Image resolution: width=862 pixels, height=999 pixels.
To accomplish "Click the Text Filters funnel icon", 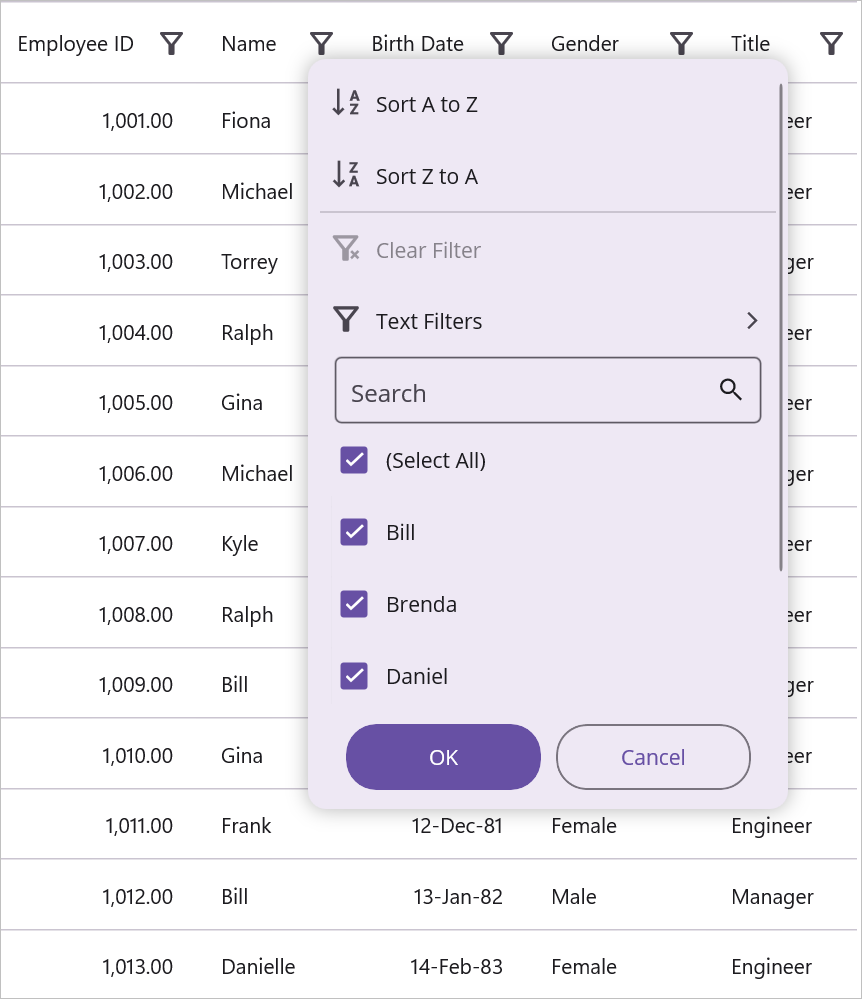I will (x=345, y=320).
